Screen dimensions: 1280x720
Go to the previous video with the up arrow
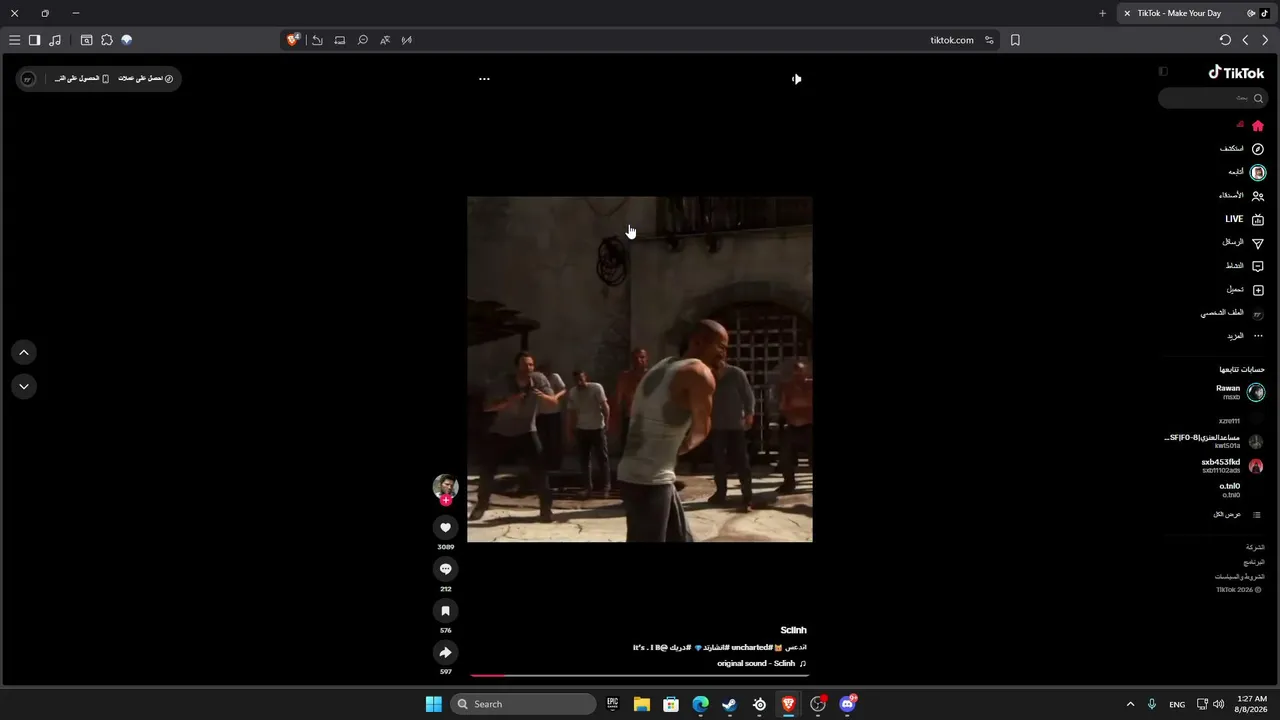click(24, 352)
